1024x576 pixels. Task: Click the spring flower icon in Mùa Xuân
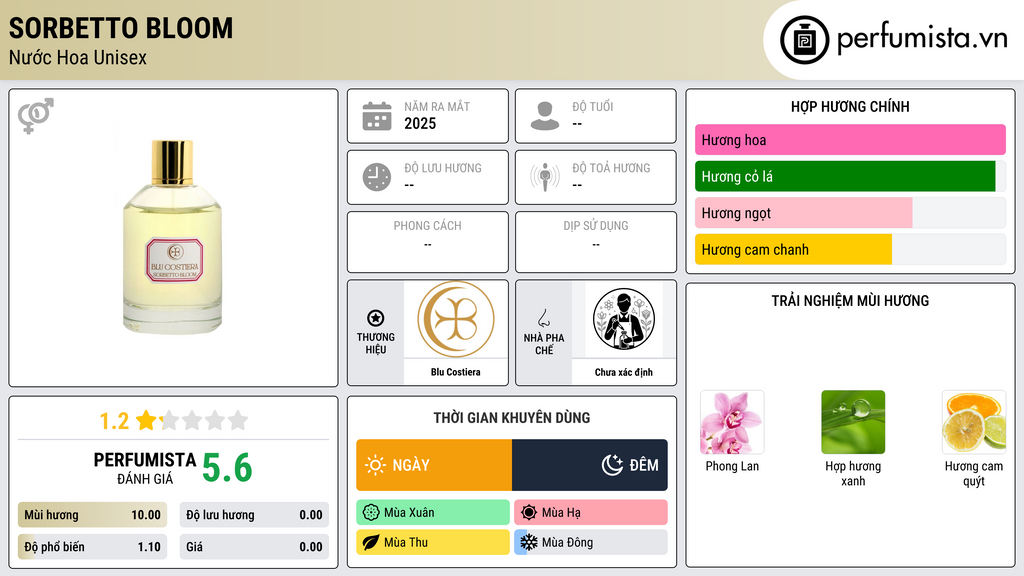[x=371, y=513]
